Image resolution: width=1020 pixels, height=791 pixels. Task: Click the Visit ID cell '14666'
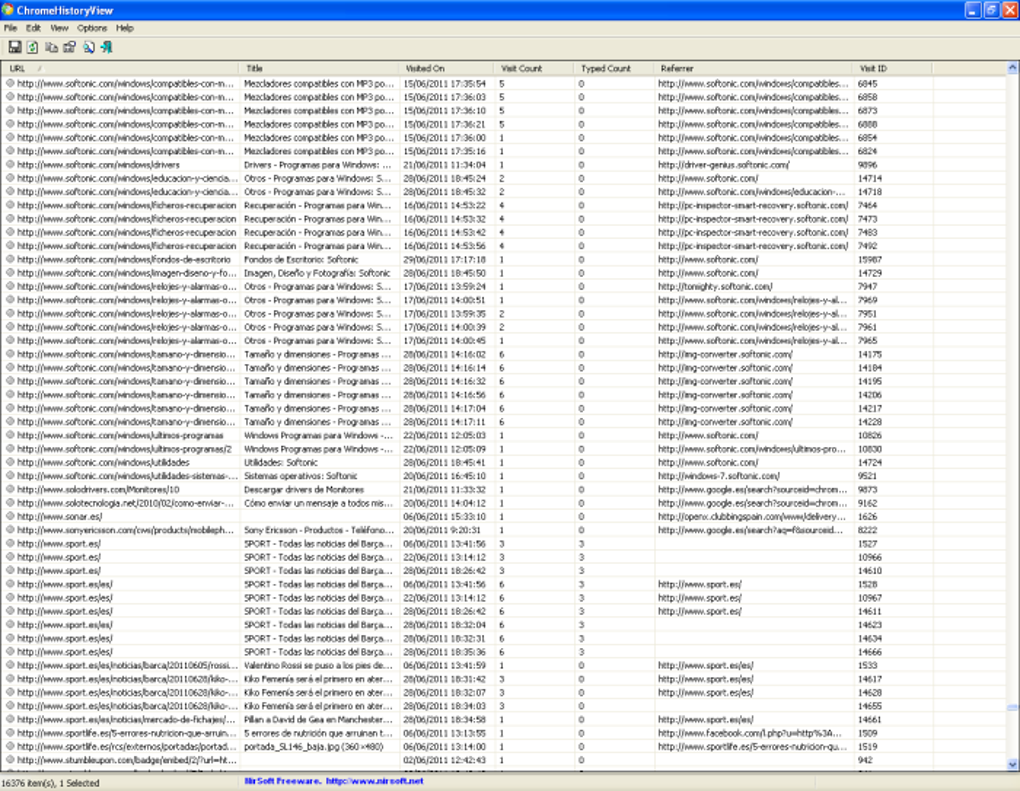tap(870, 652)
